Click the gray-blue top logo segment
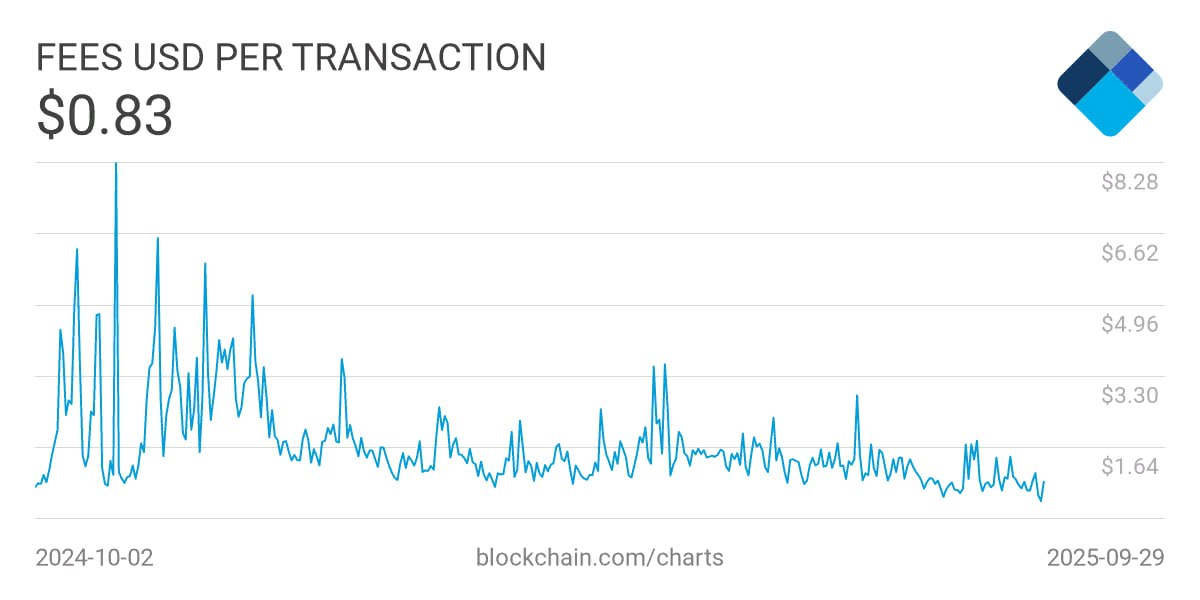 tap(1109, 50)
